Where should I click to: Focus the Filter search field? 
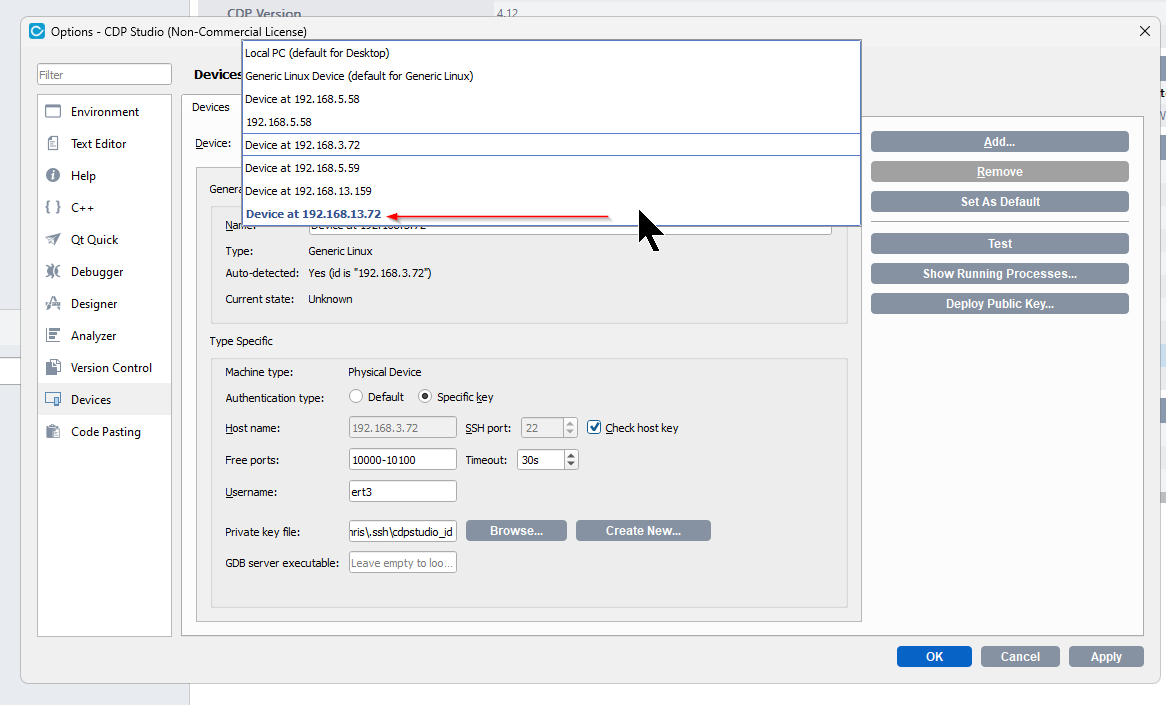tap(104, 74)
